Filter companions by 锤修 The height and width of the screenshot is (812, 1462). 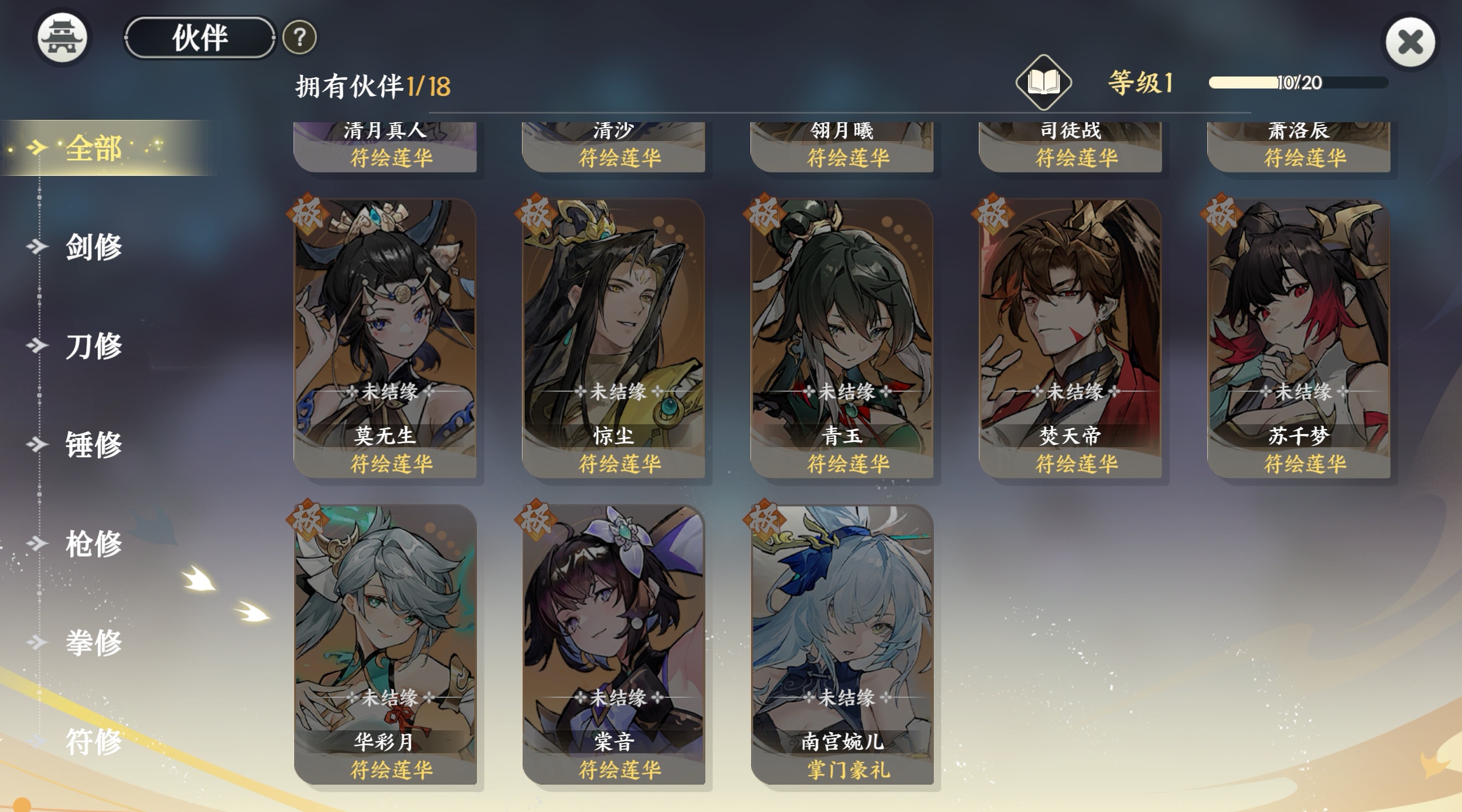94,444
